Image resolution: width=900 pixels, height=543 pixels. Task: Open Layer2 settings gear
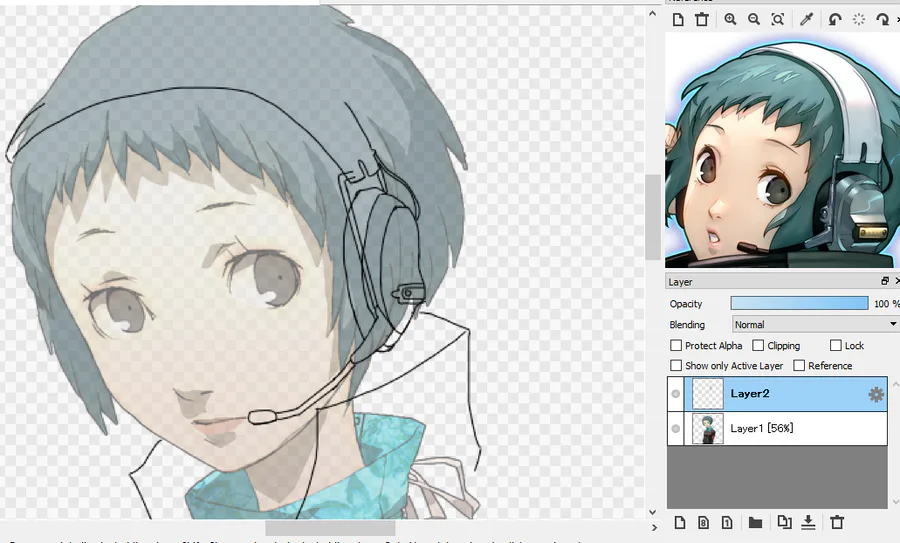coord(876,394)
